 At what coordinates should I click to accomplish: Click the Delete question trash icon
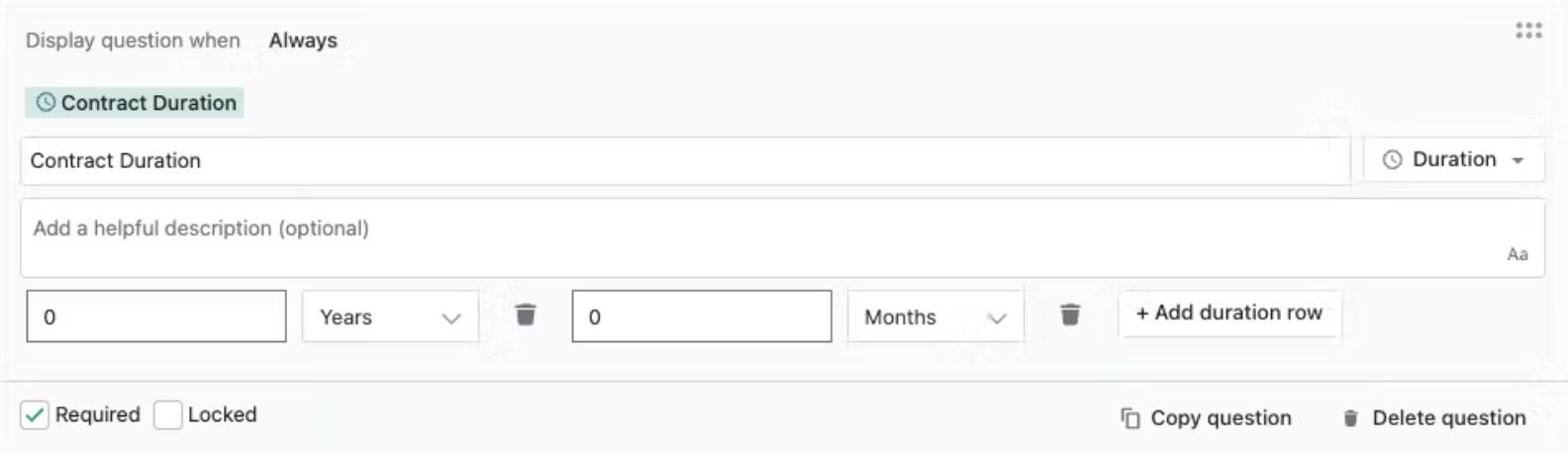1350,418
